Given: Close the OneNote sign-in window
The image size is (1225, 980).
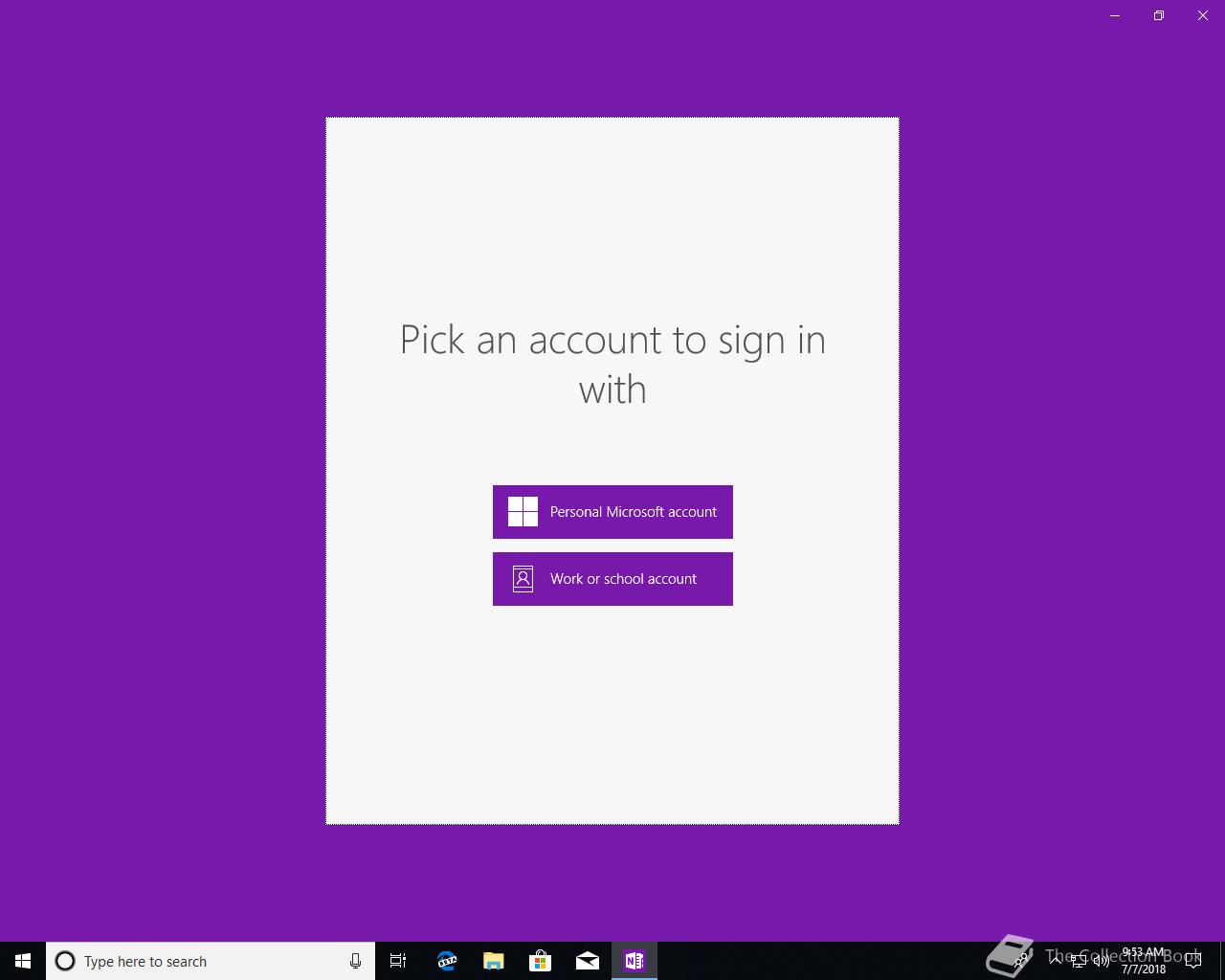Looking at the screenshot, I should [1203, 15].
